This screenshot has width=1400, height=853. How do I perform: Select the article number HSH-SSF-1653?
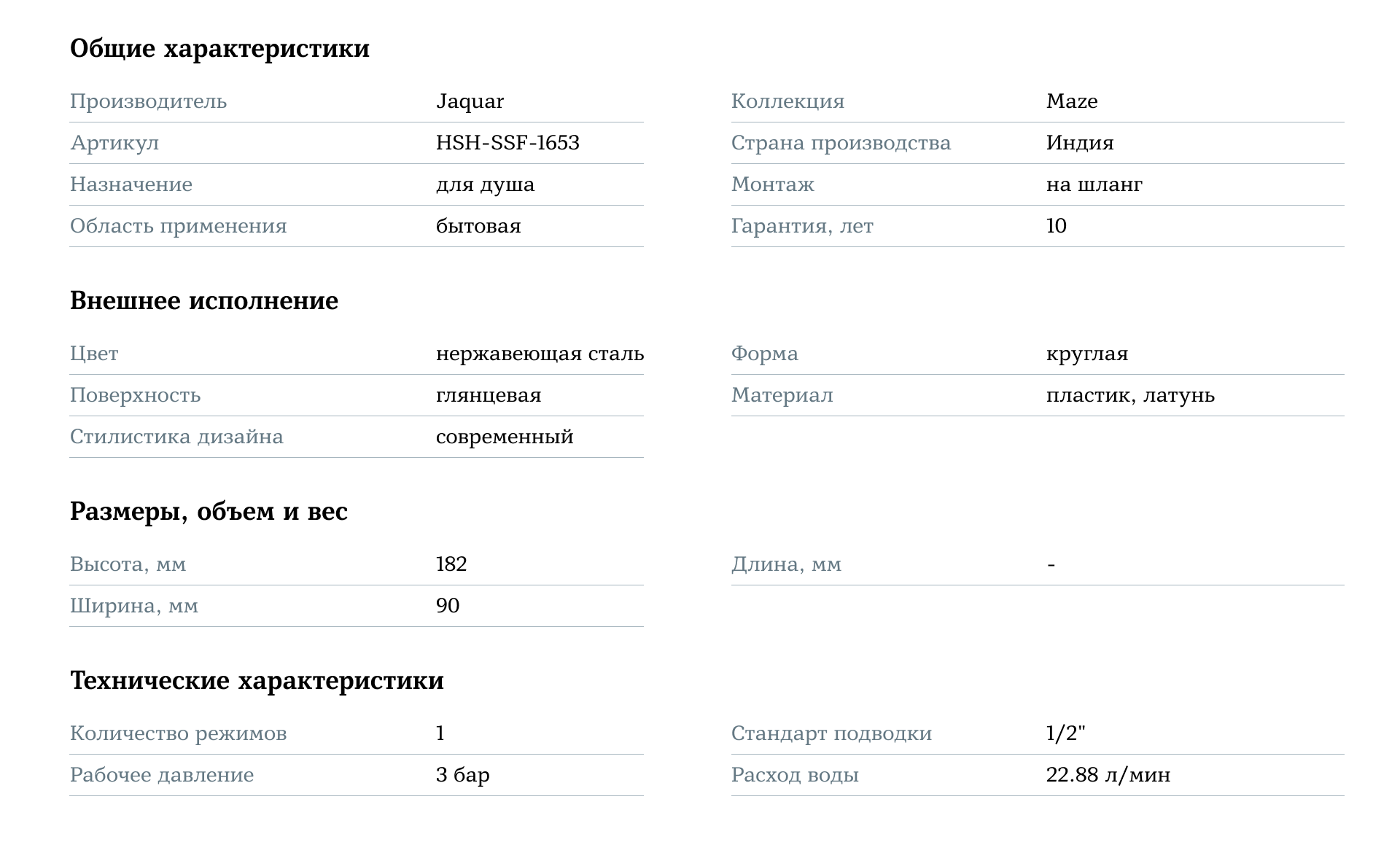click(507, 143)
